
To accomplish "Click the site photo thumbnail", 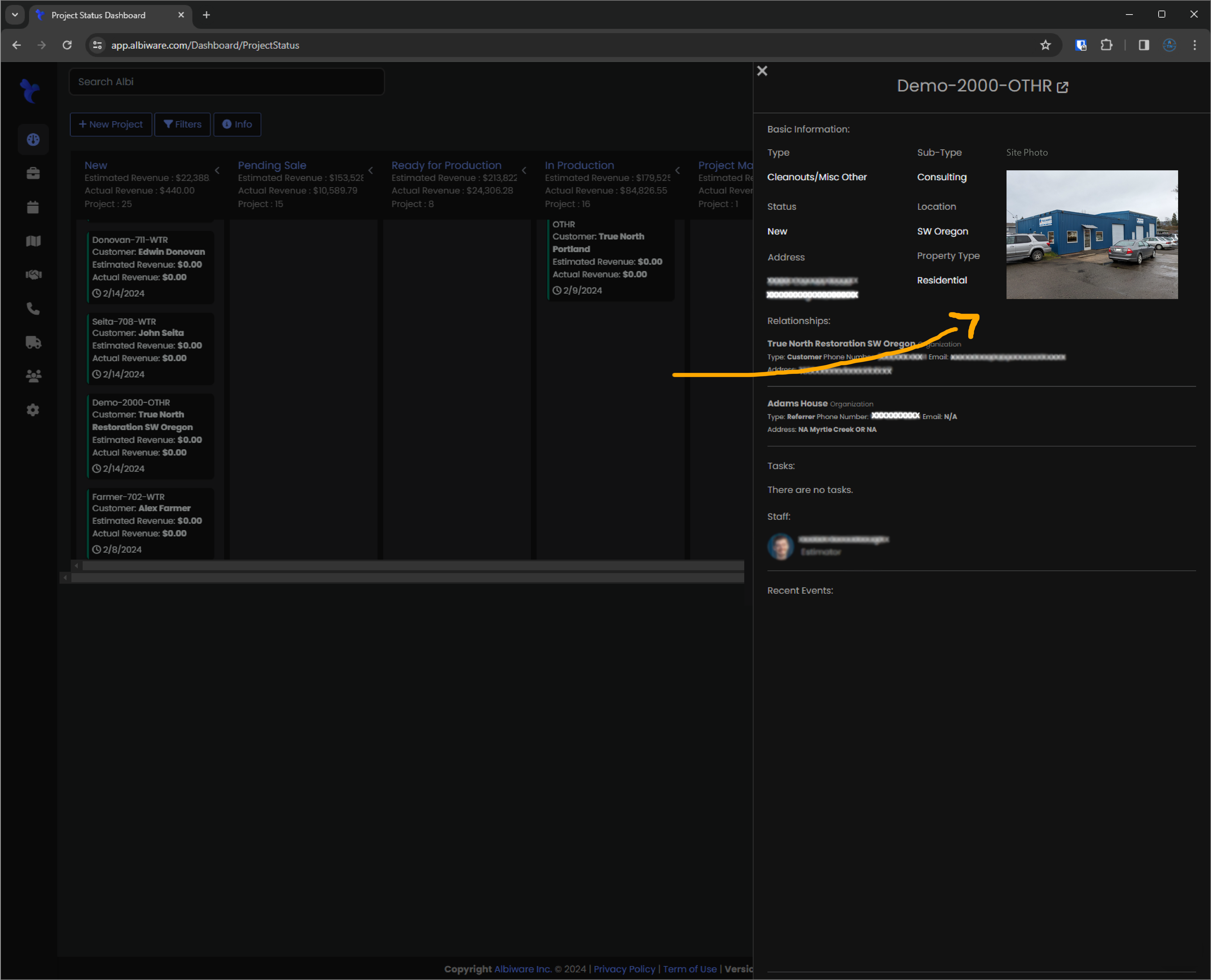I will point(1092,235).
